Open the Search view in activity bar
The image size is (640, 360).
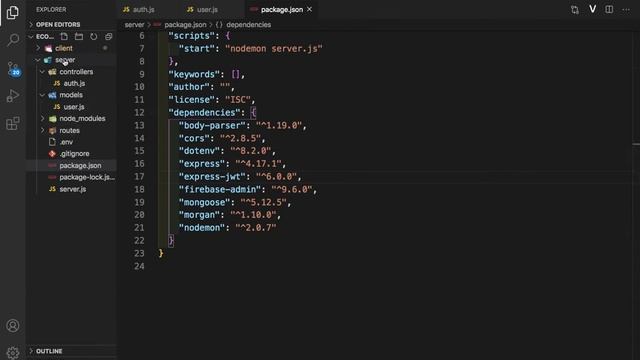coord(13,40)
